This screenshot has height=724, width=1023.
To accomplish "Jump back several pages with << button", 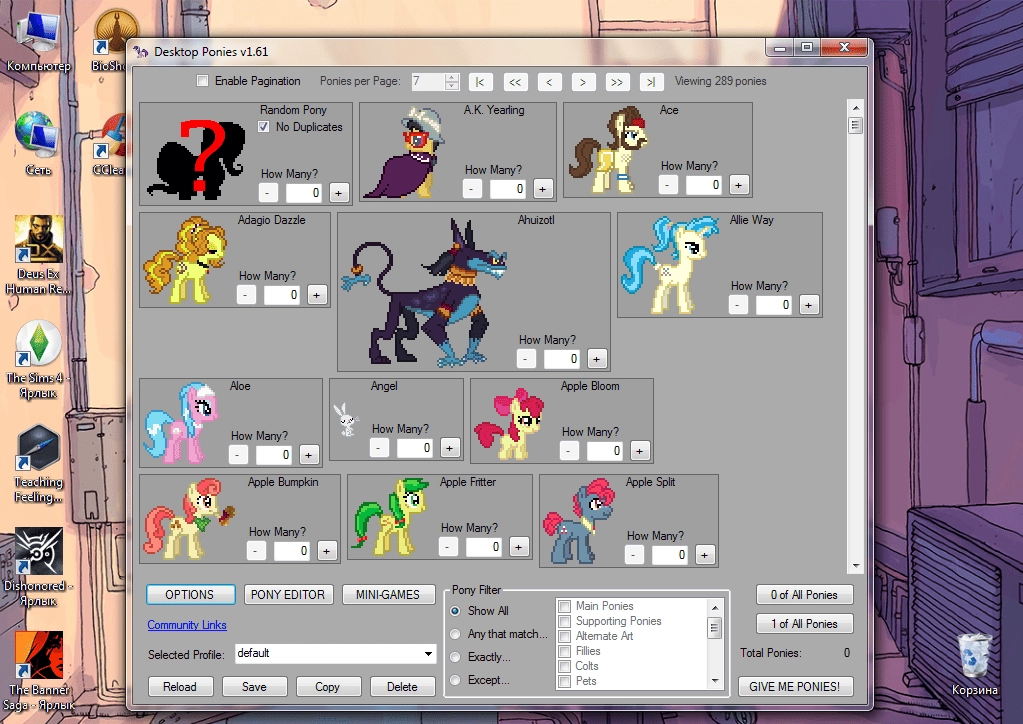I will click(515, 82).
